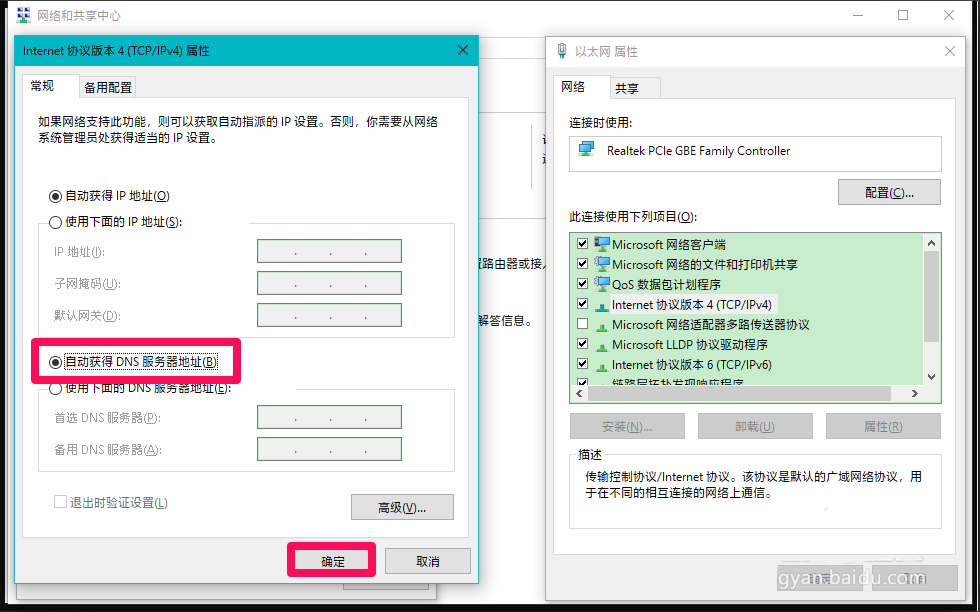The width and height of the screenshot is (980, 612).
Task: Enable Microsoft 网络适配器多路传送器协议 checkbox
Action: click(x=582, y=325)
